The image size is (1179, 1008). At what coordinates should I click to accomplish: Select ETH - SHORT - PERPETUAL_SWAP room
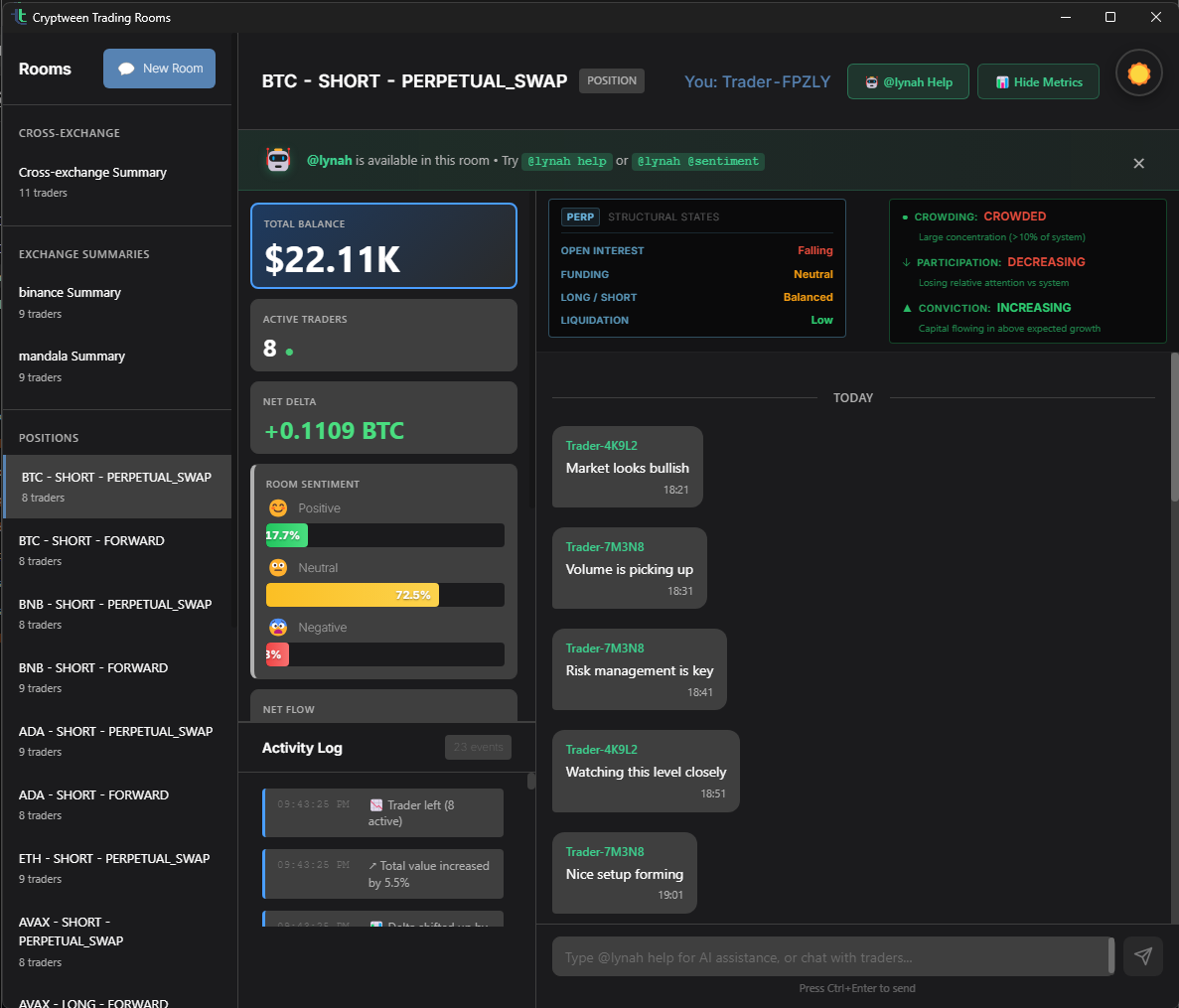(117, 867)
